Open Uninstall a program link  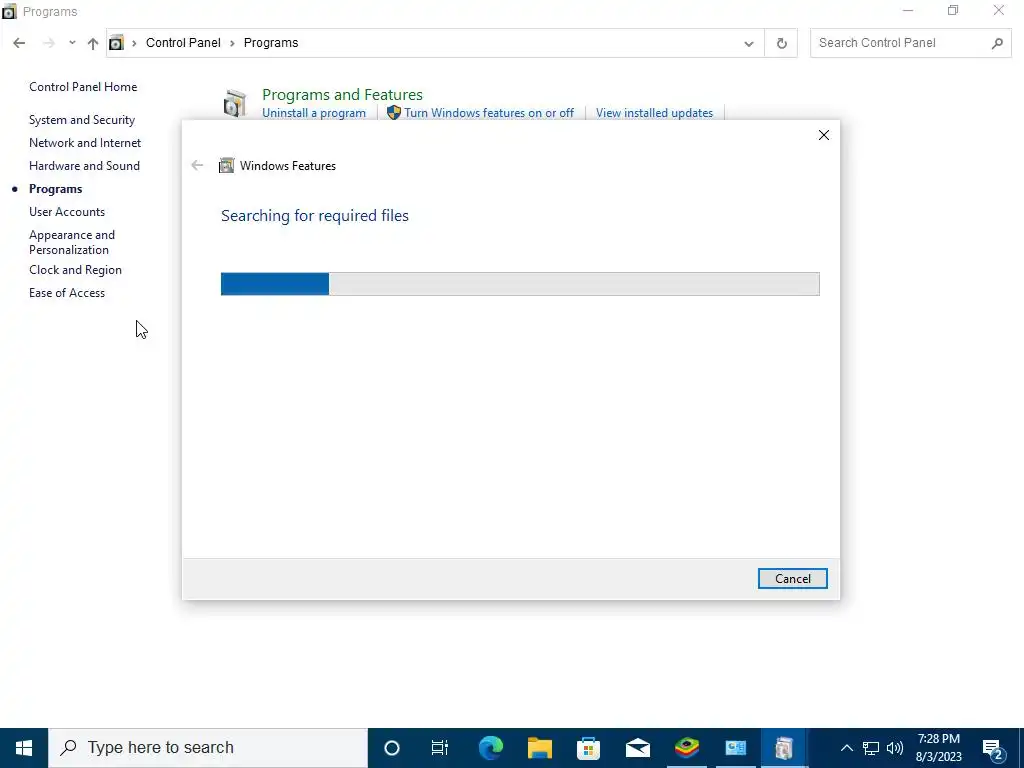tap(313, 113)
